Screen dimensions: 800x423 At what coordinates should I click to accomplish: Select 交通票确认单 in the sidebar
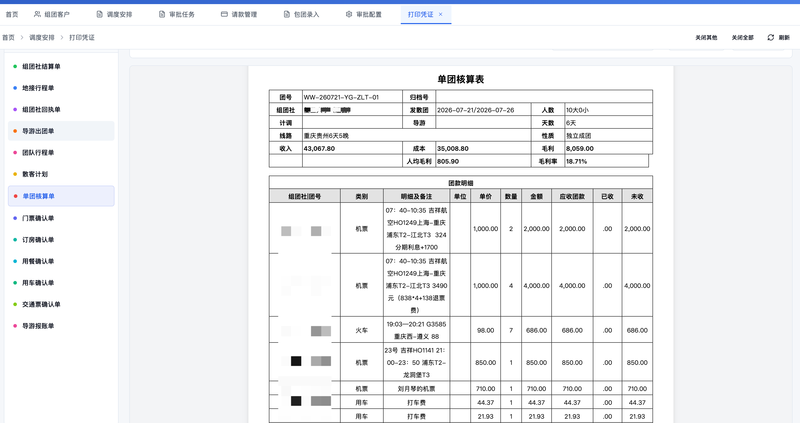tap(61, 304)
